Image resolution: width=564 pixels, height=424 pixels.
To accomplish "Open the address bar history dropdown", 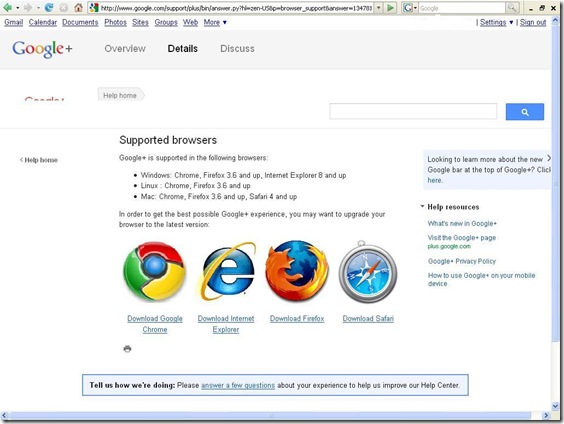I will [378, 8].
